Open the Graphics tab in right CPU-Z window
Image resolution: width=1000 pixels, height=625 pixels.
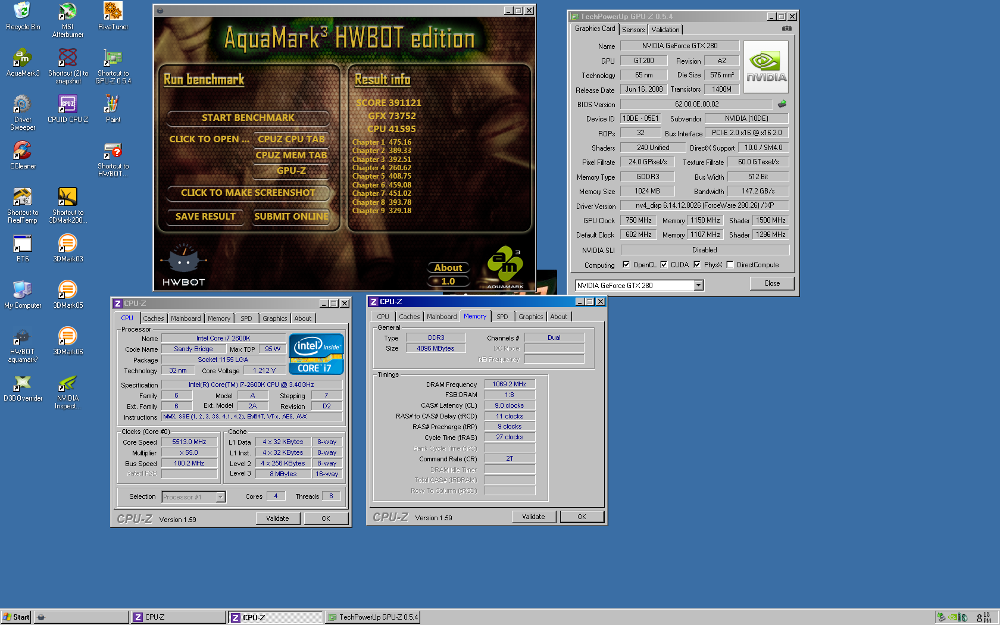coord(531,316)
